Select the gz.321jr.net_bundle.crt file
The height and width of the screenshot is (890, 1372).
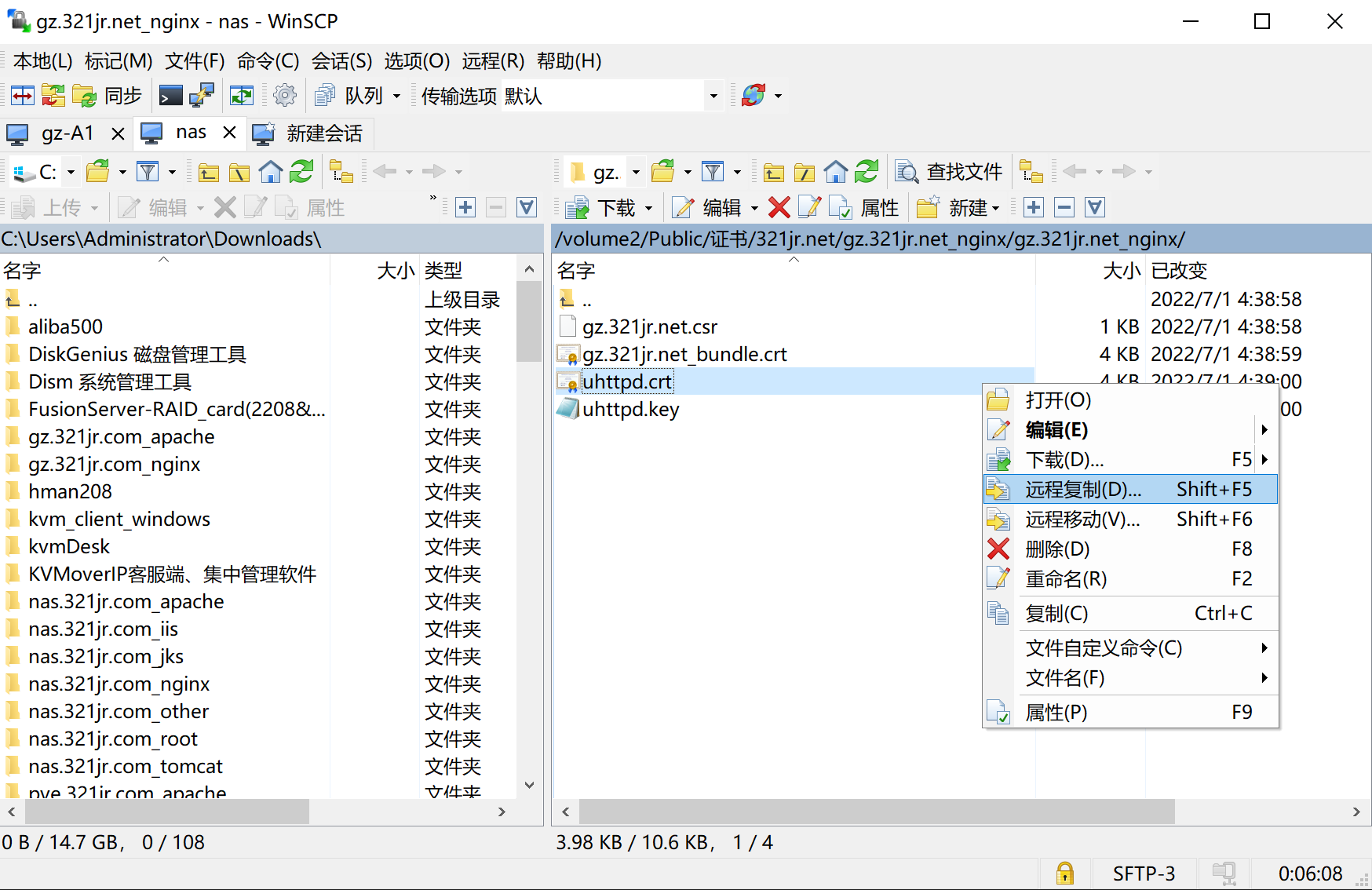[684, 354]
